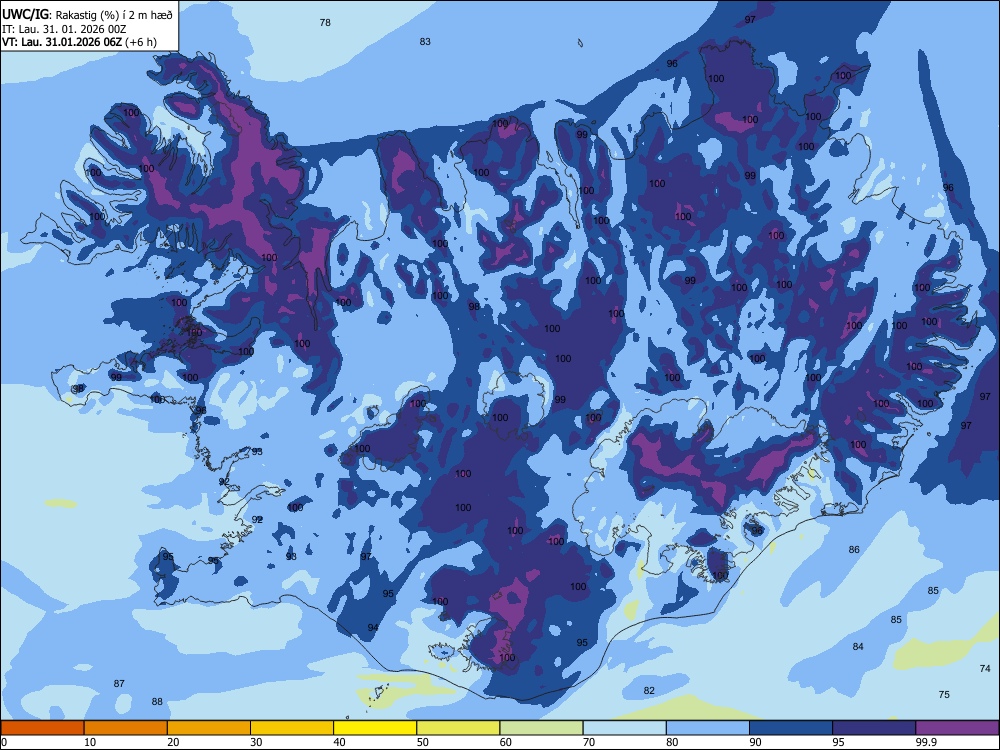Click the value '94' near the south coast
Screen dimensions: 1000x750
click(x=372, y=628)
